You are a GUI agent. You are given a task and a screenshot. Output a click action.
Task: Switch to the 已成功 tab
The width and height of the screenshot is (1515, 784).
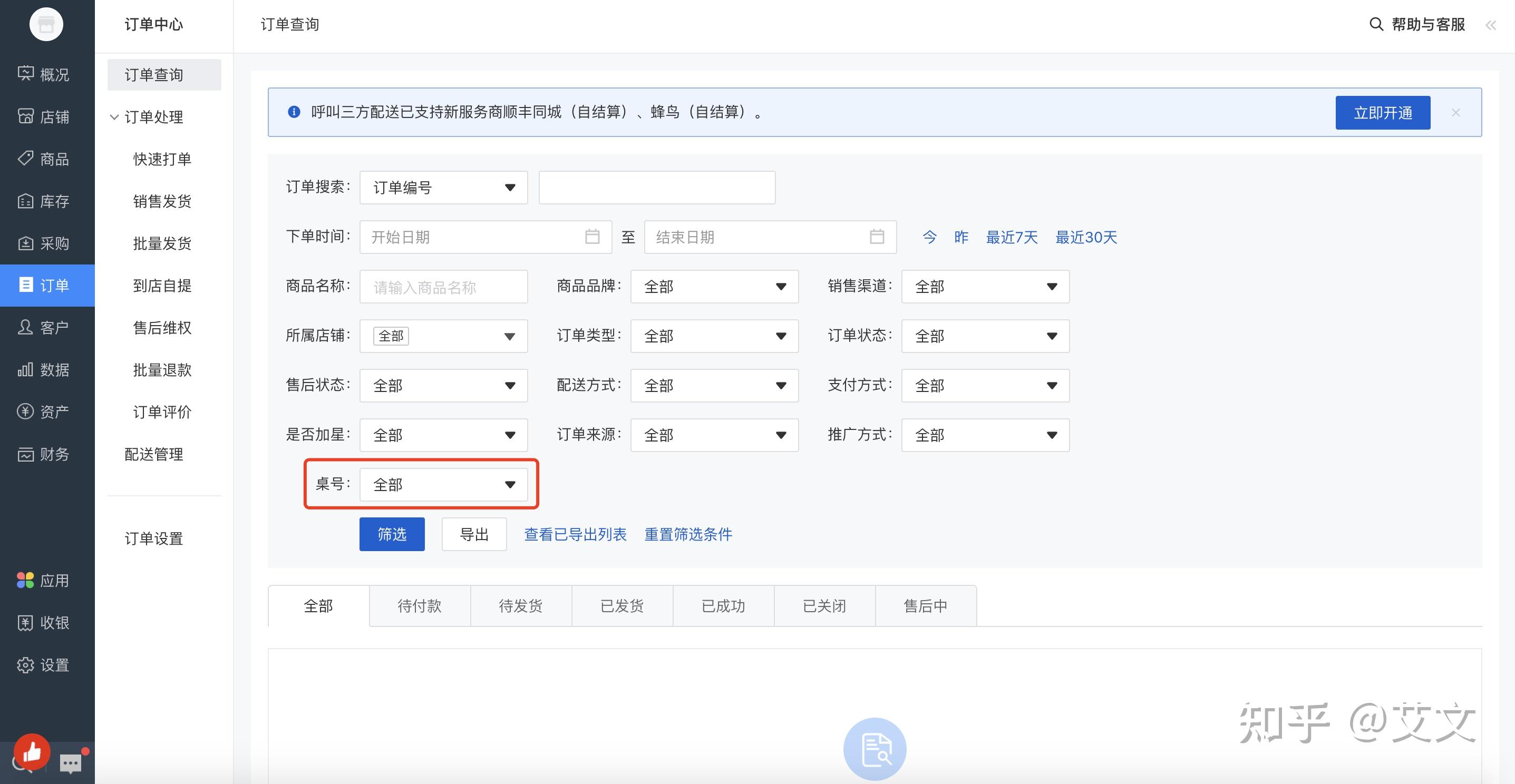click(x=723, y=606)
